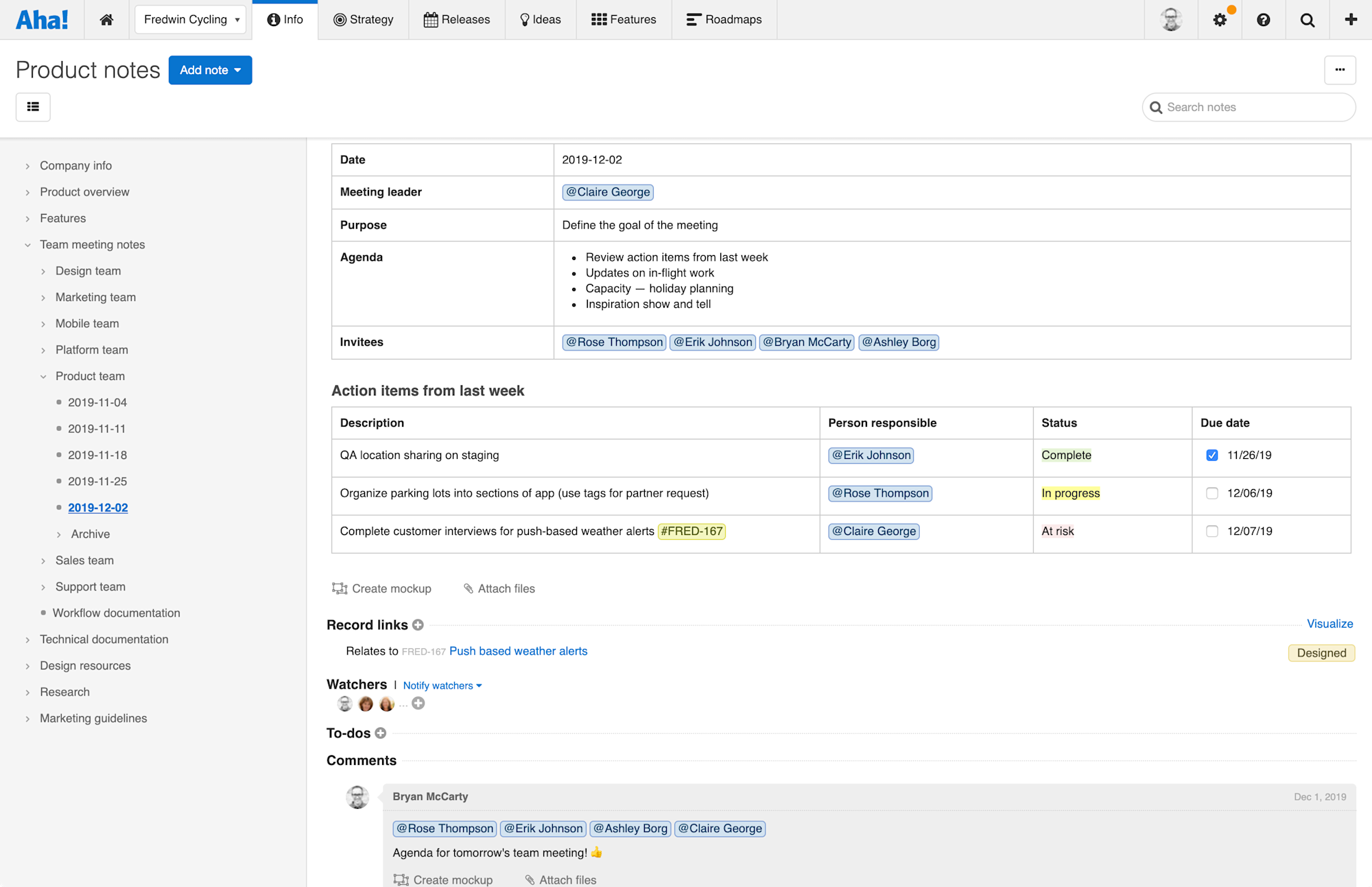This screenshot has height=887, width=1372.
Task: Open the settings gear menu
Action: [x=1220, y=19]
